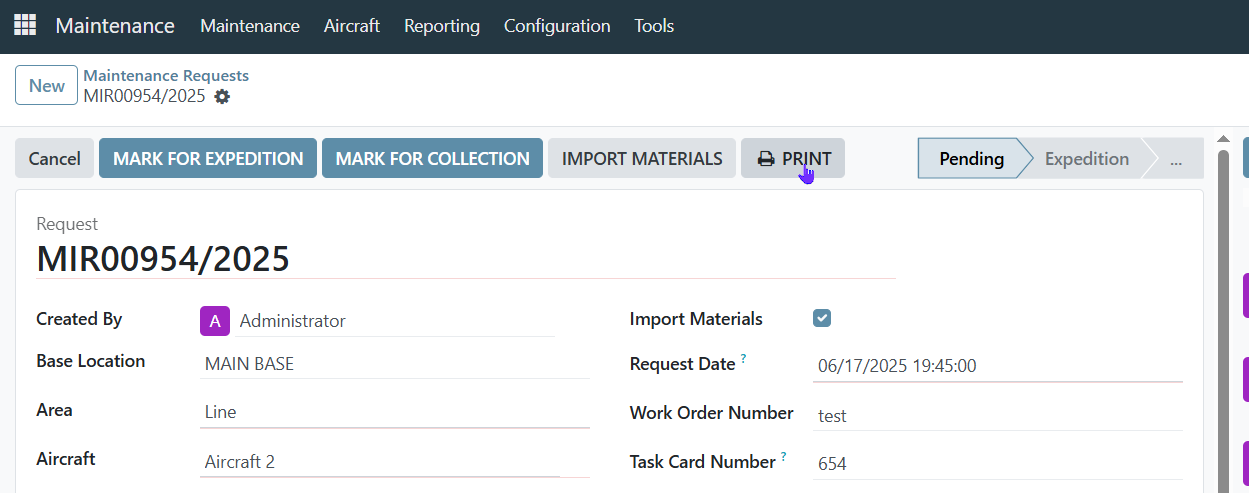
Task: Open the Base Location dropdown field
Action: coord(395,364)
